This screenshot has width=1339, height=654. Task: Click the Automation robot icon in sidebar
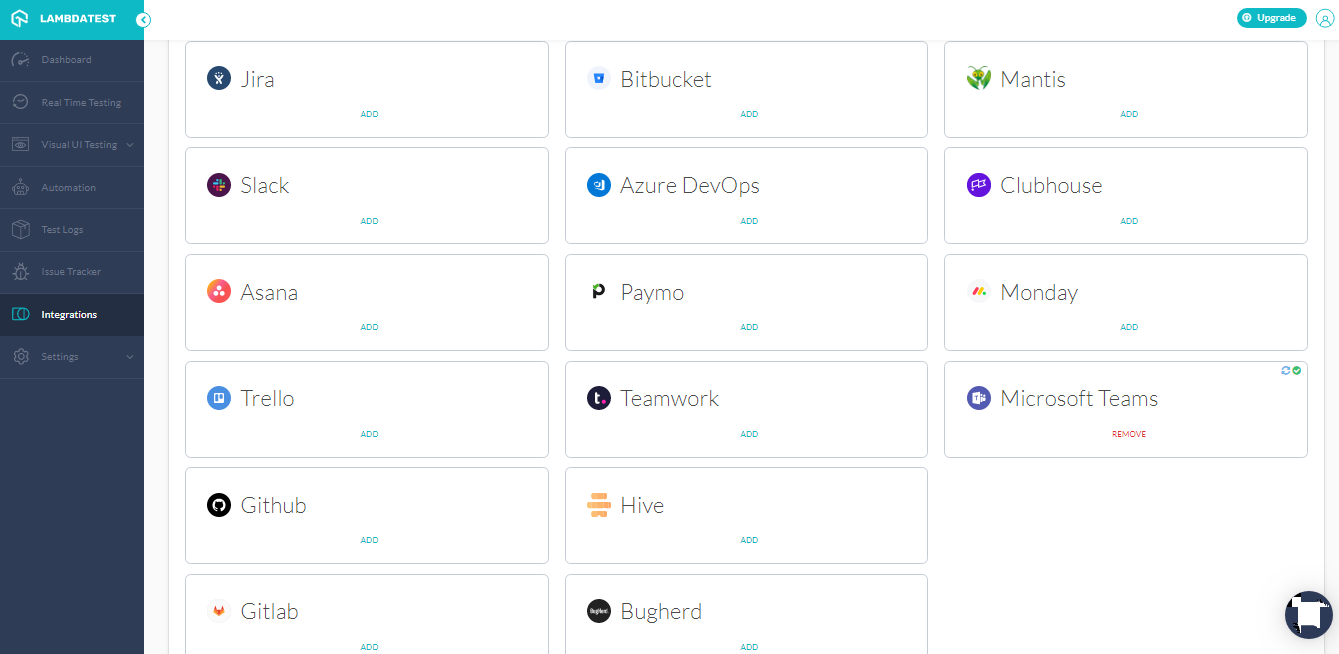click(x=20, y=187)
